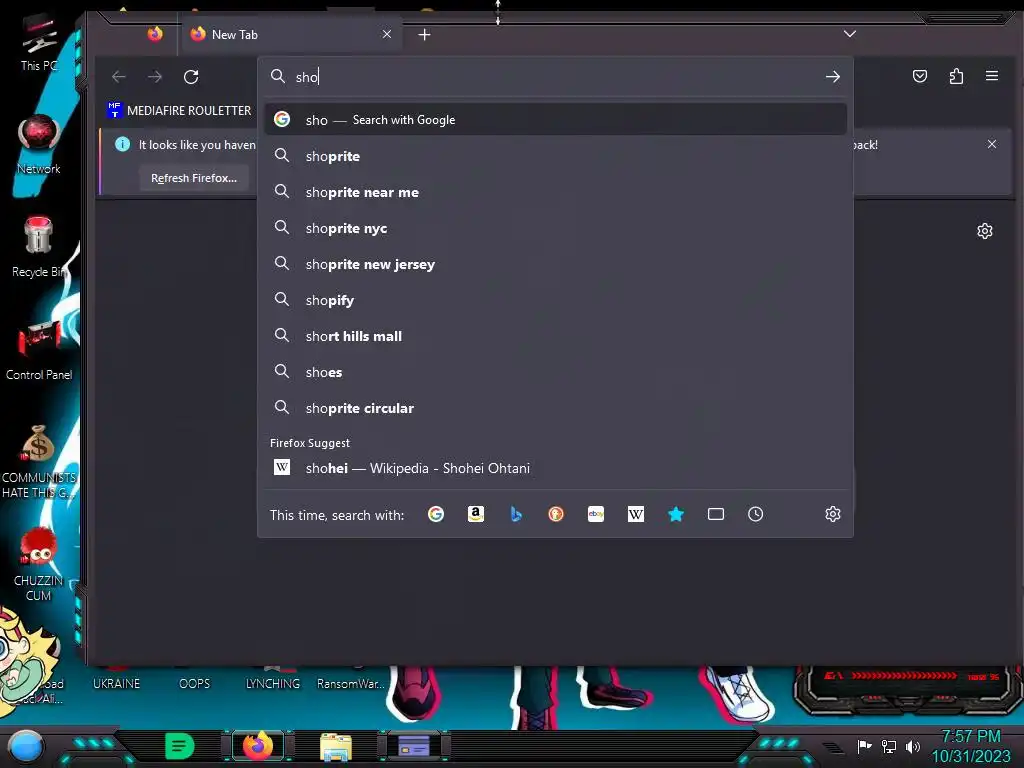Open the Pocket save icon
The height and width of the screenshot is (768, 1024).
coord(920,76)
